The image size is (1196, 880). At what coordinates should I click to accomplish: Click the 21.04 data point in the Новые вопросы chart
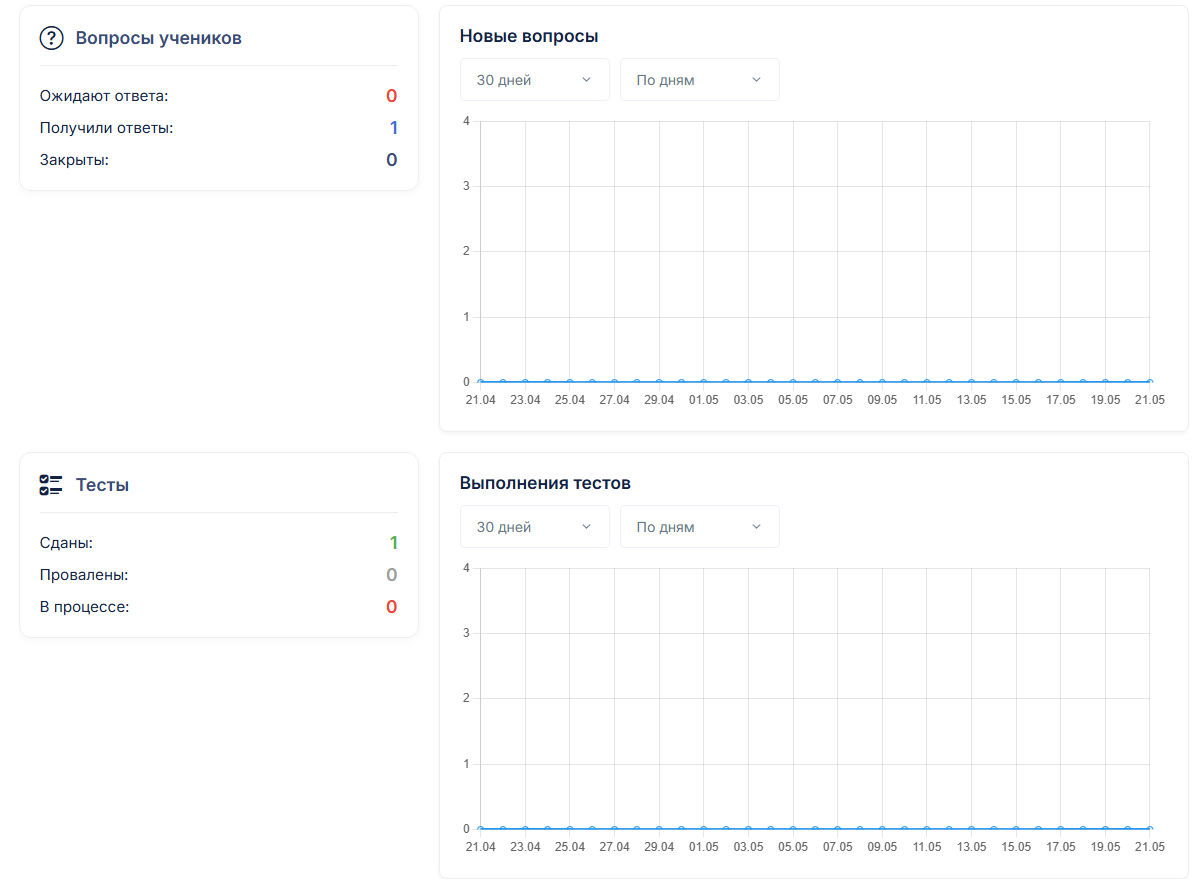coord(481,381)
